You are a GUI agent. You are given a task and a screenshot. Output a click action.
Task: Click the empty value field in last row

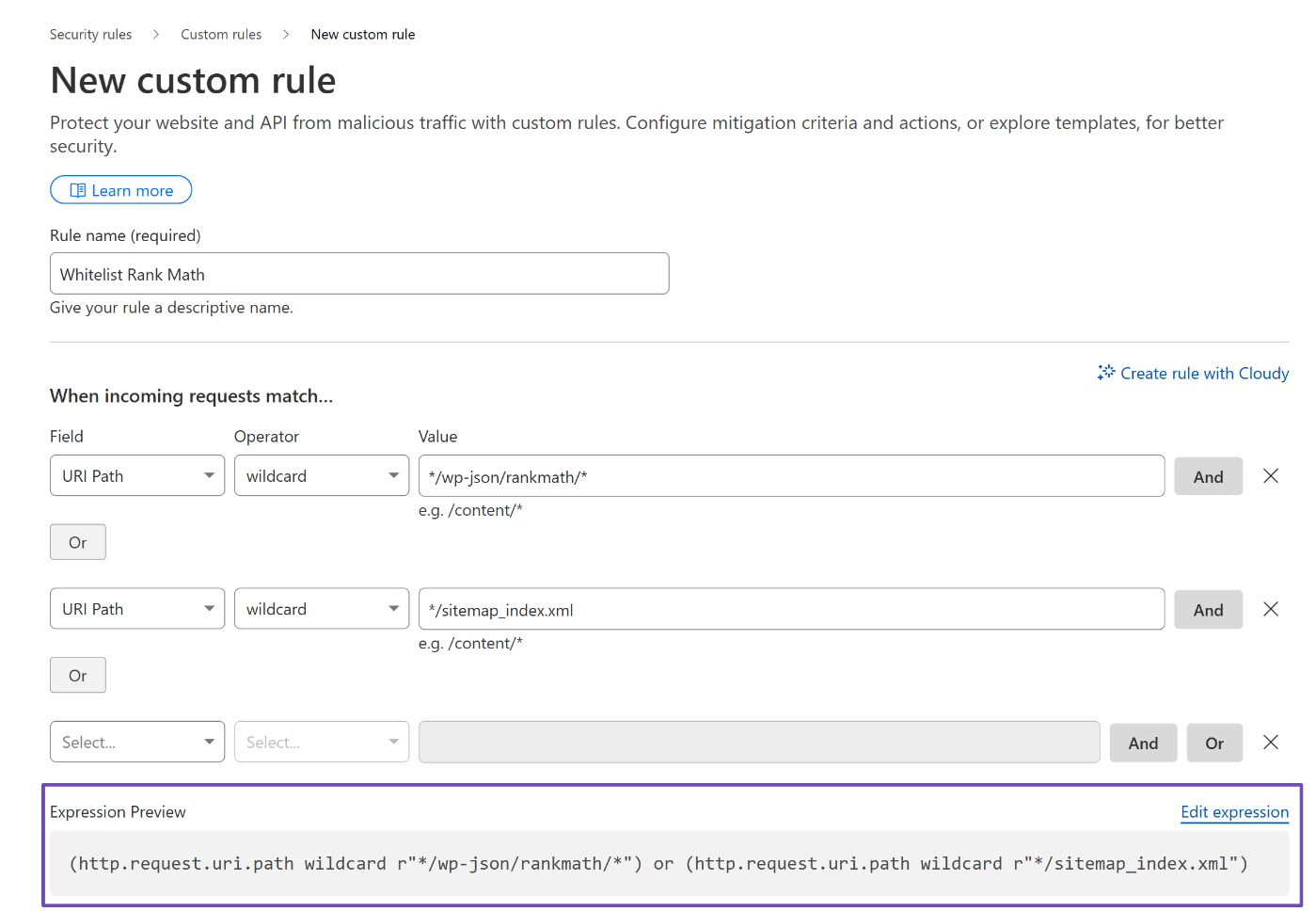point(759,742)
